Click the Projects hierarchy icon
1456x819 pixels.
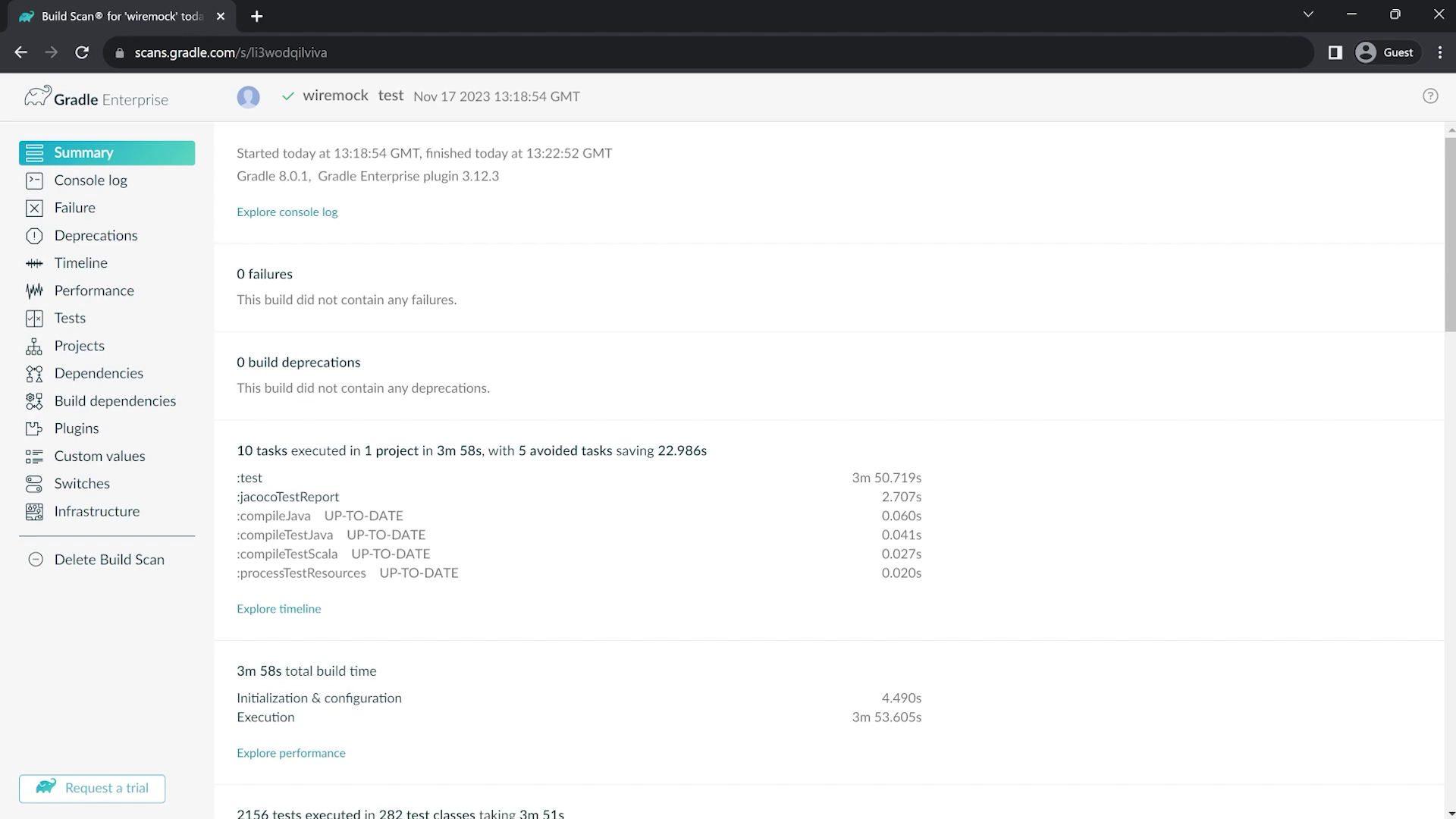click(x=34, y=347)
